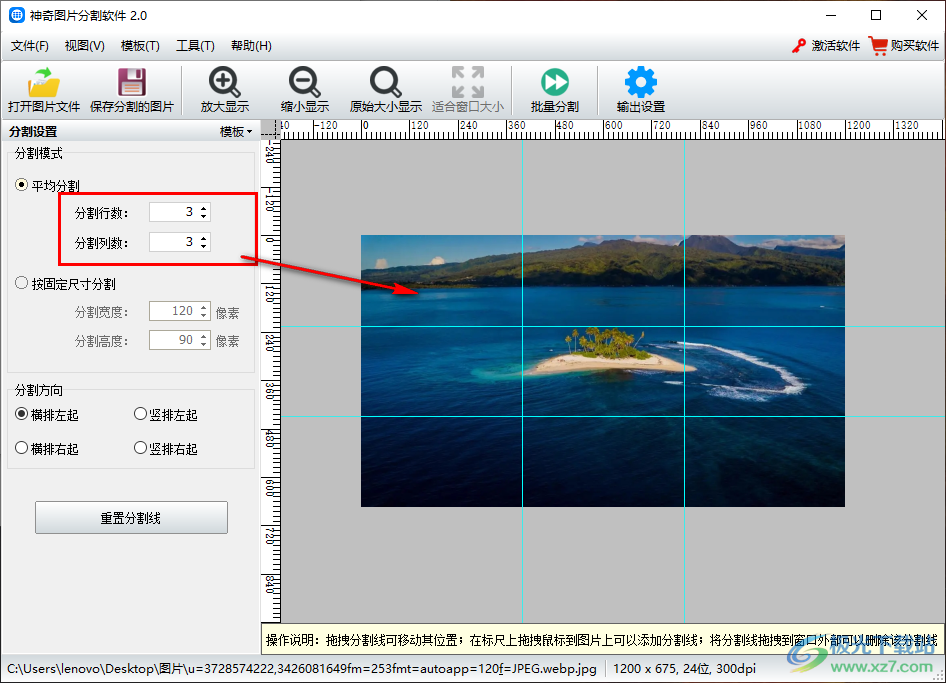Decrease 分割列数 with down arrow
Image resolution: width=946 pixels, height=683 pixels.
204,246
